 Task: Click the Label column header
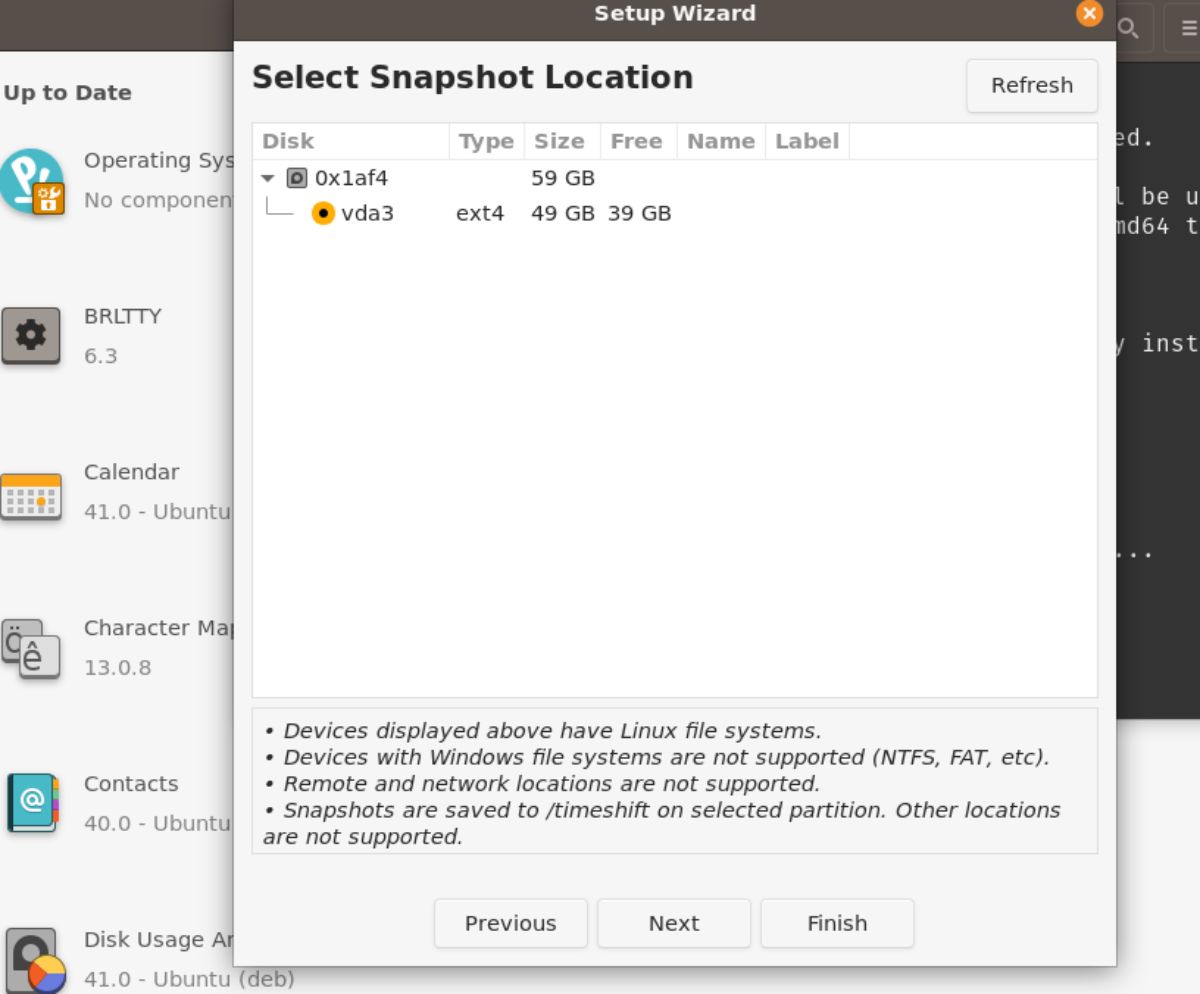click(806, 142)
